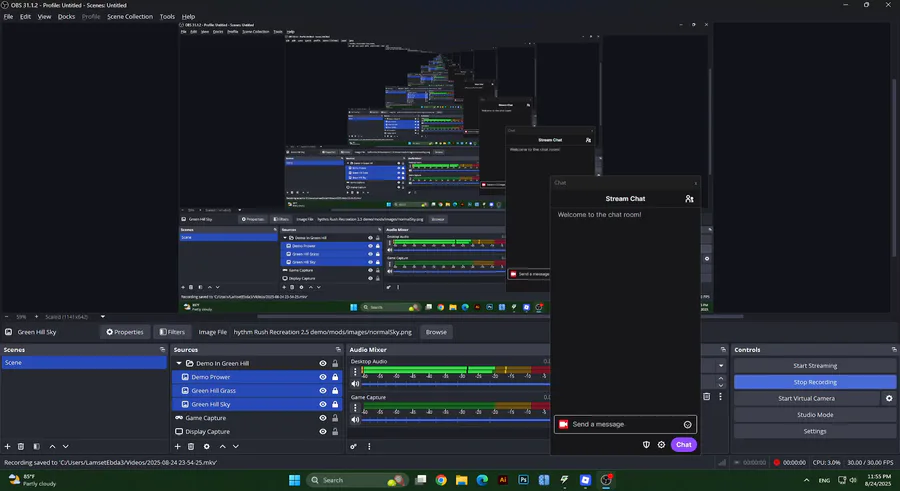Add a new scene with plus icon
Screen dimensions: 900x491
pos(7,446)
